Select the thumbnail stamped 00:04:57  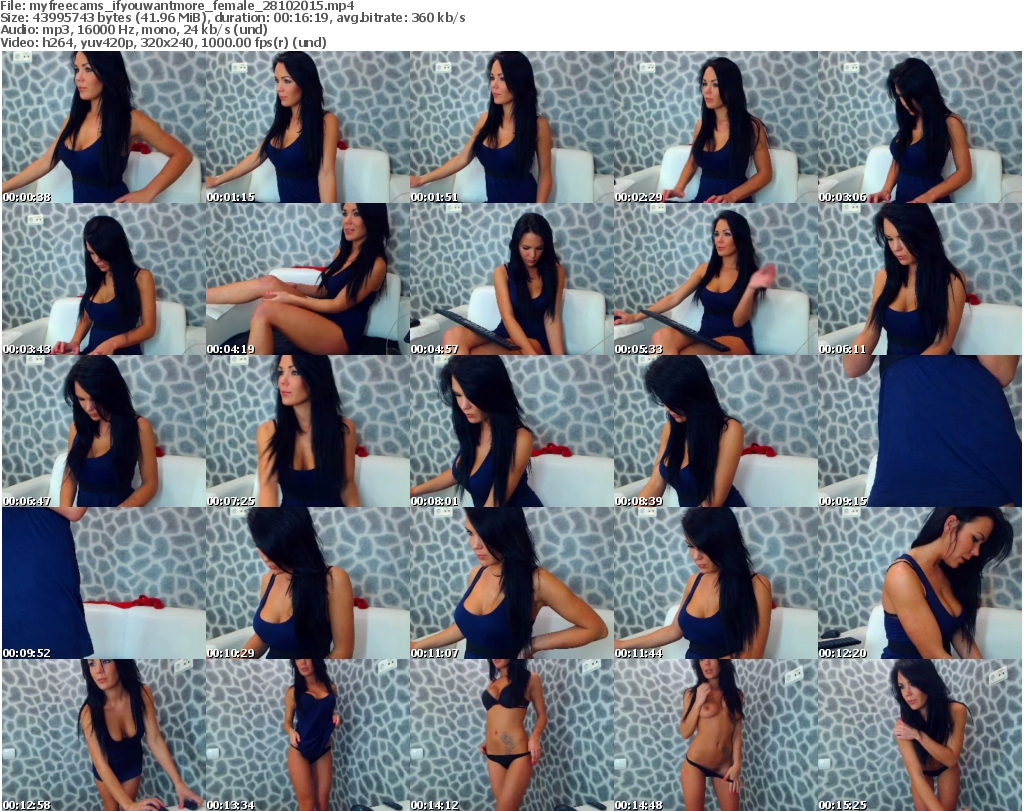[511, 279]
